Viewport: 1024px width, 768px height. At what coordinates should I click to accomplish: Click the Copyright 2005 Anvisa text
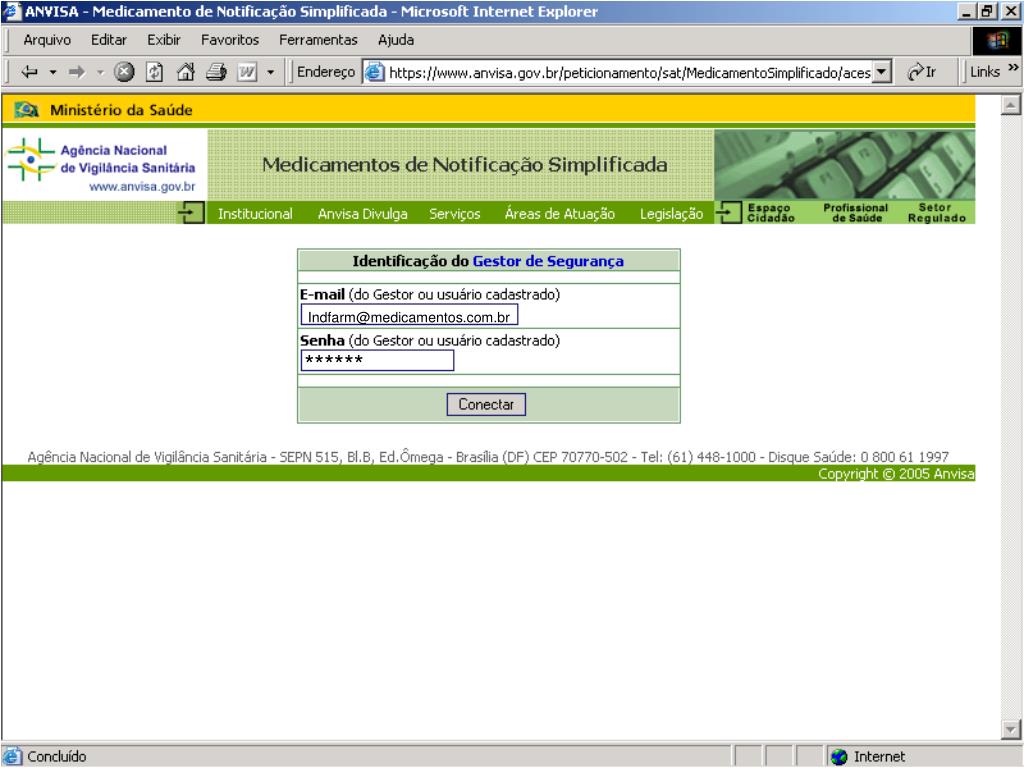896,473
